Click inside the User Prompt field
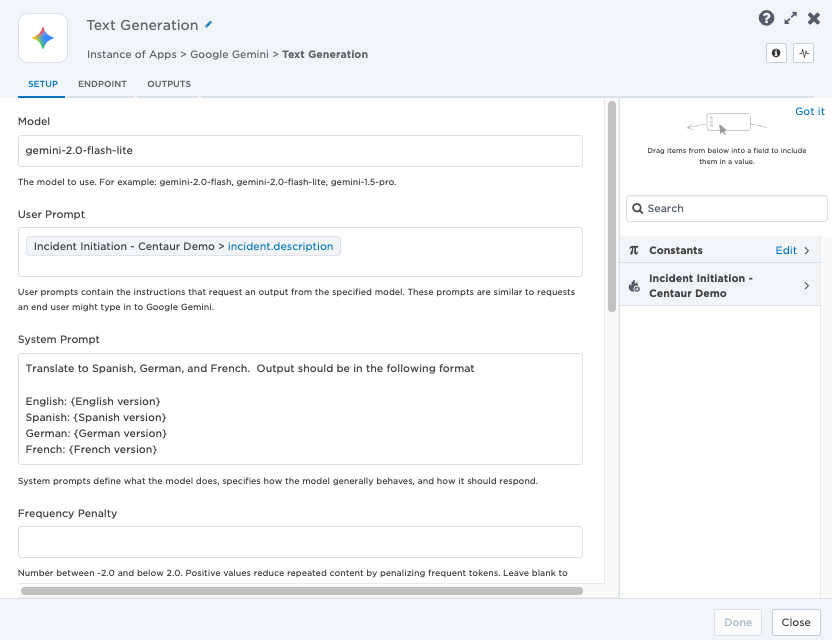 (x=300, y=252)
